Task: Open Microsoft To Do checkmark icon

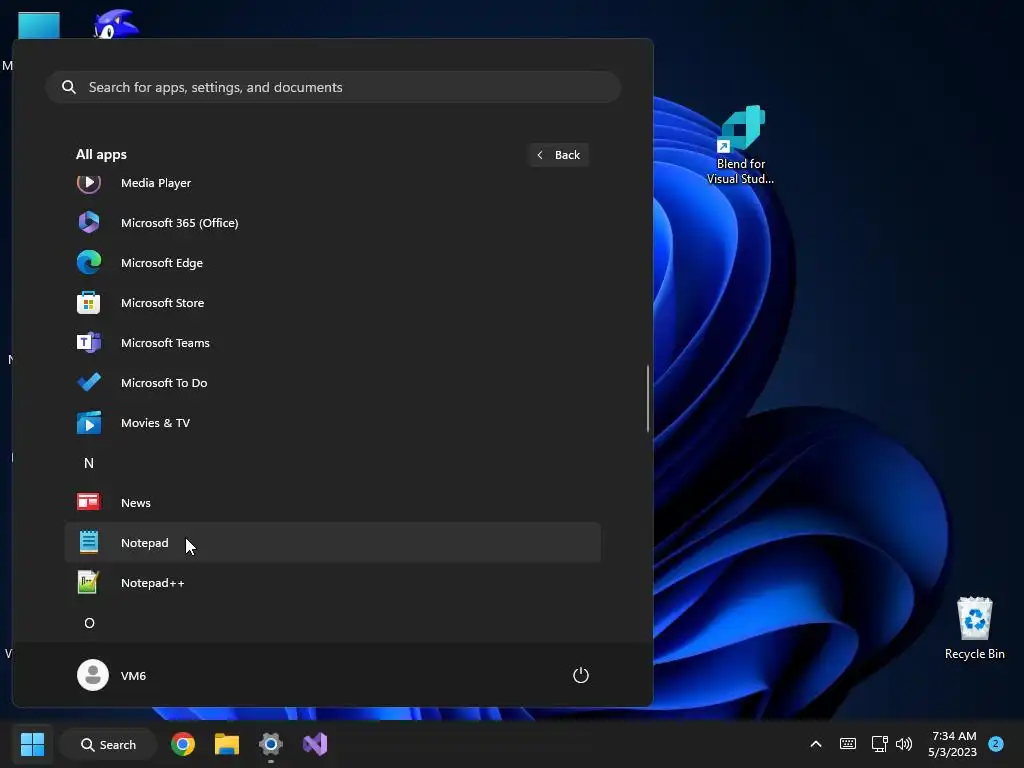Action: click(89, 383)
